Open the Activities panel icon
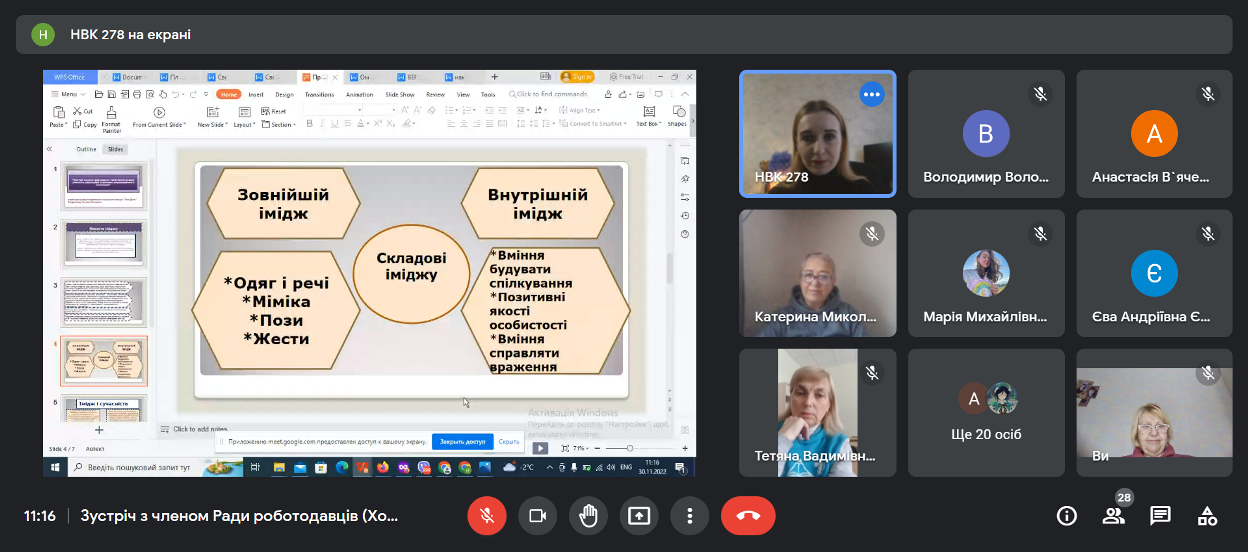The width and height of the screenshot is (1248, 552). point(1208,516)
